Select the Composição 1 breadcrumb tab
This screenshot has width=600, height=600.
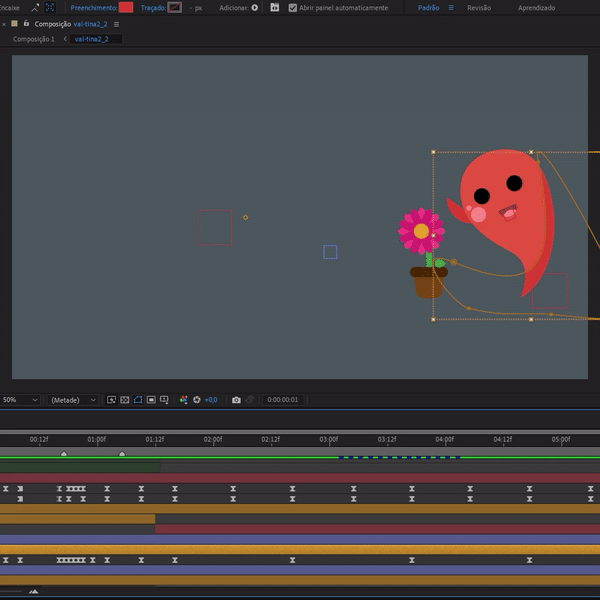pyautogui.click(x=34, y=39)
